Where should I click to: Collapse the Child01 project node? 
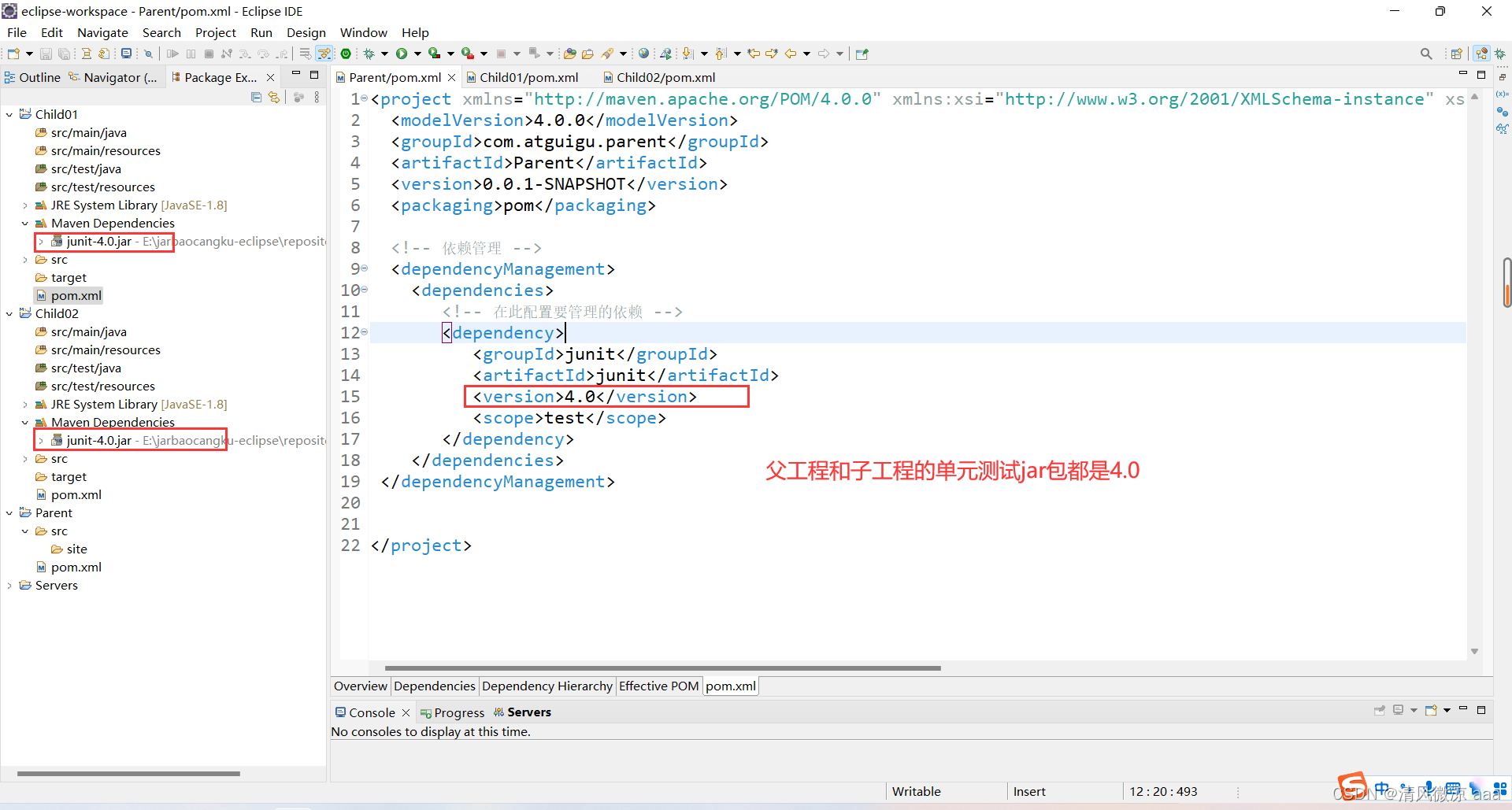9,115
